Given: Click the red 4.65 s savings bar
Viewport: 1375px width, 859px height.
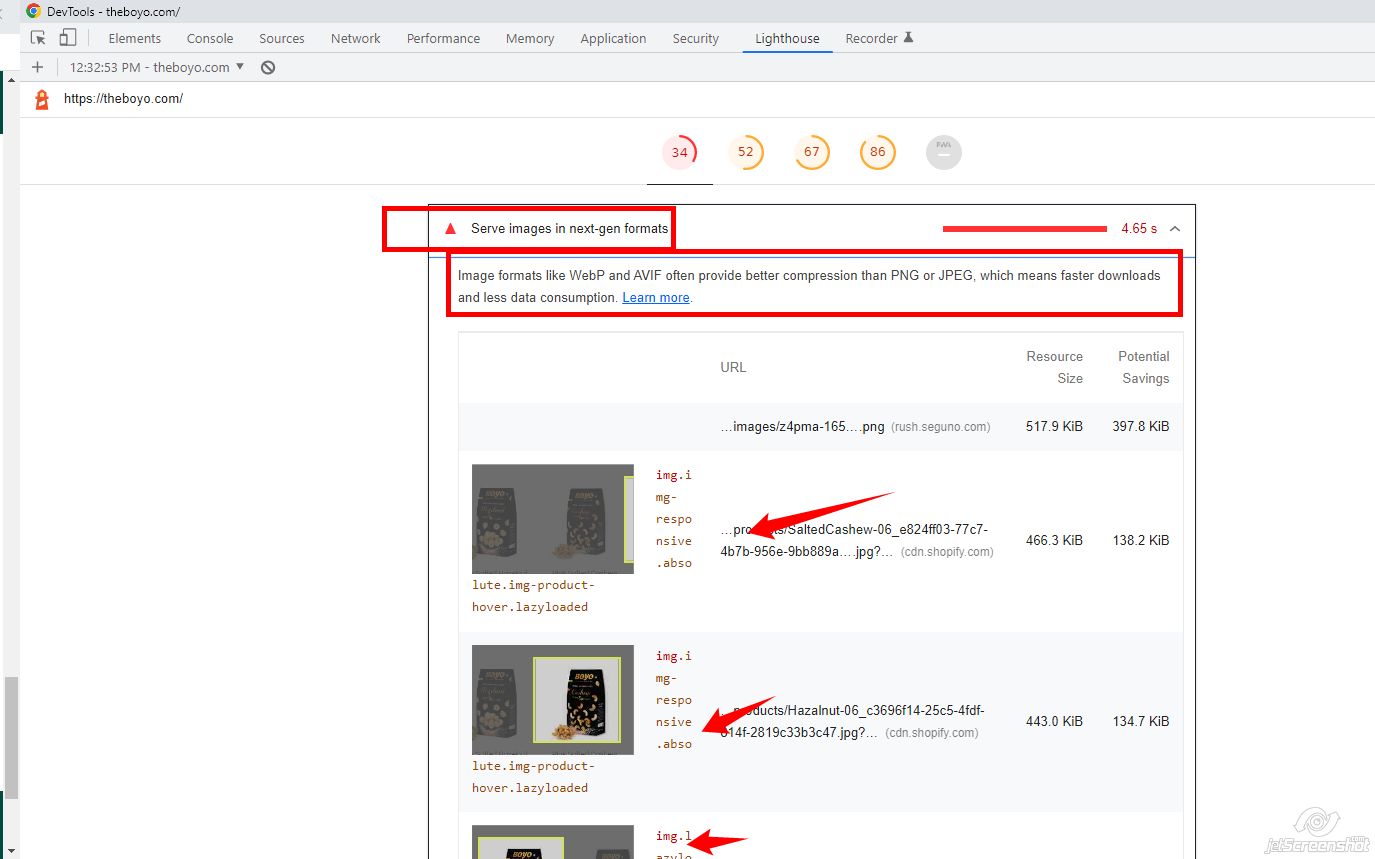Looking at the screenshot, I should point(1024,229).
